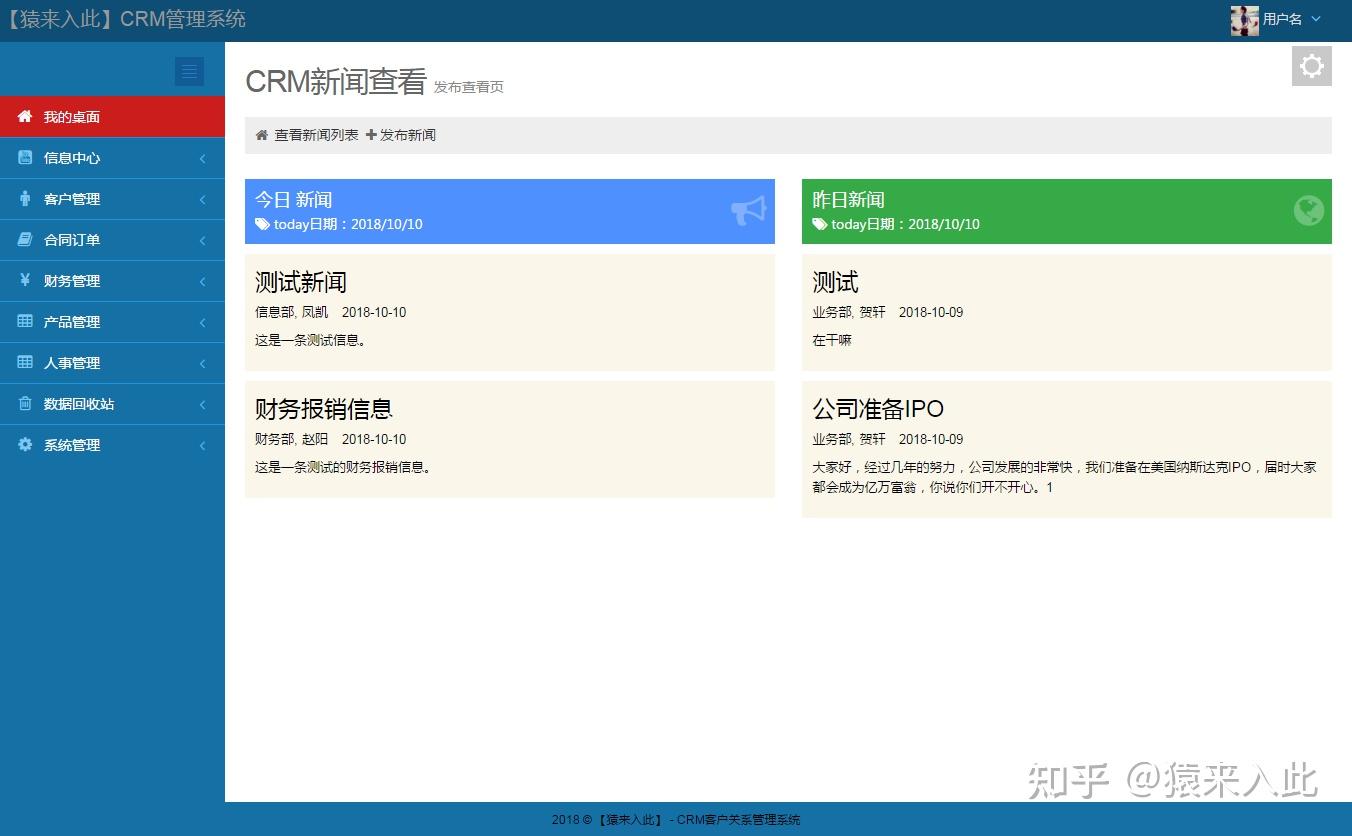Open 客户管理 via its person icon
The image size is (1352, 836).
coord(25,198)
